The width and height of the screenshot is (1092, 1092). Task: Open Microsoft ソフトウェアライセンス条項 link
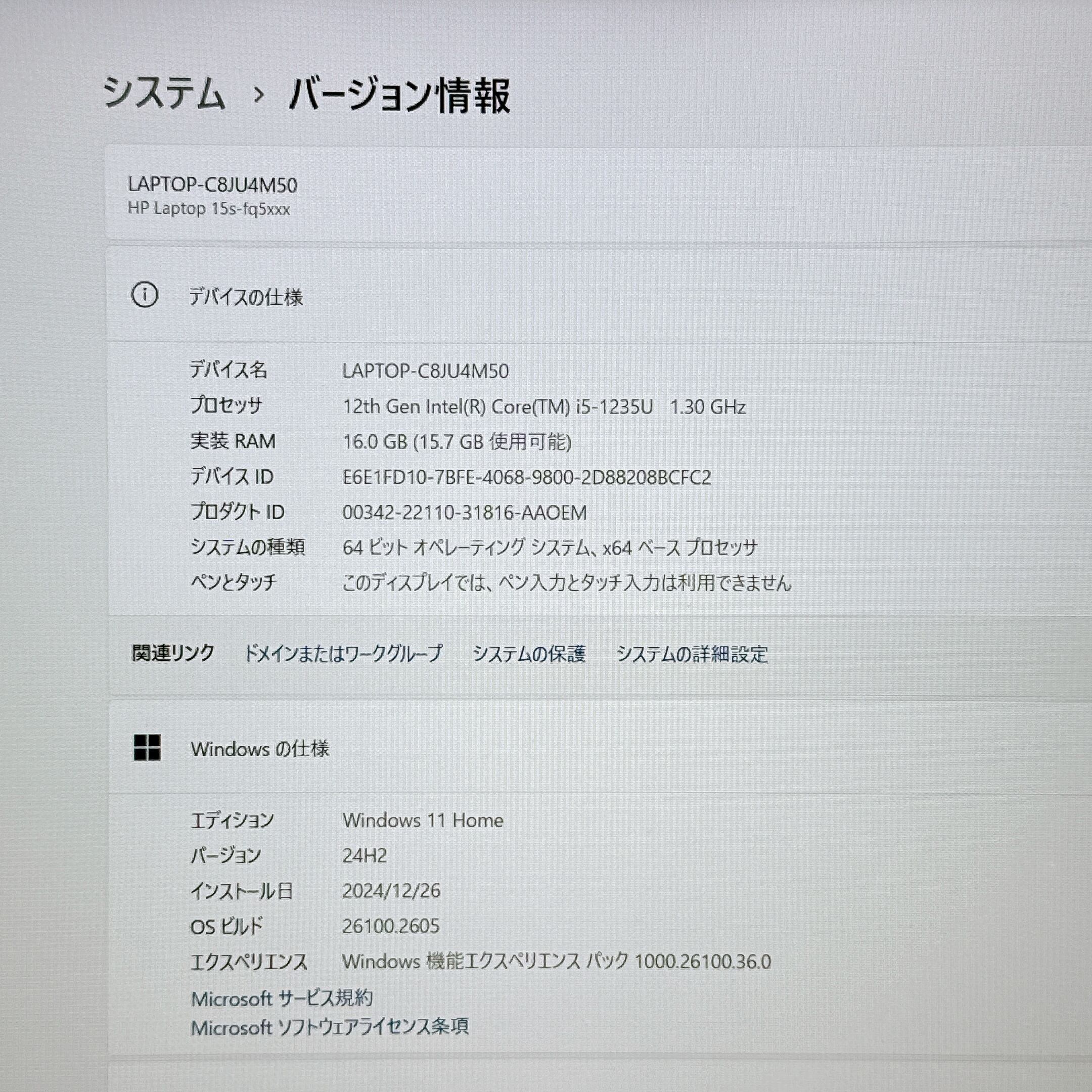click(330, 1027)
